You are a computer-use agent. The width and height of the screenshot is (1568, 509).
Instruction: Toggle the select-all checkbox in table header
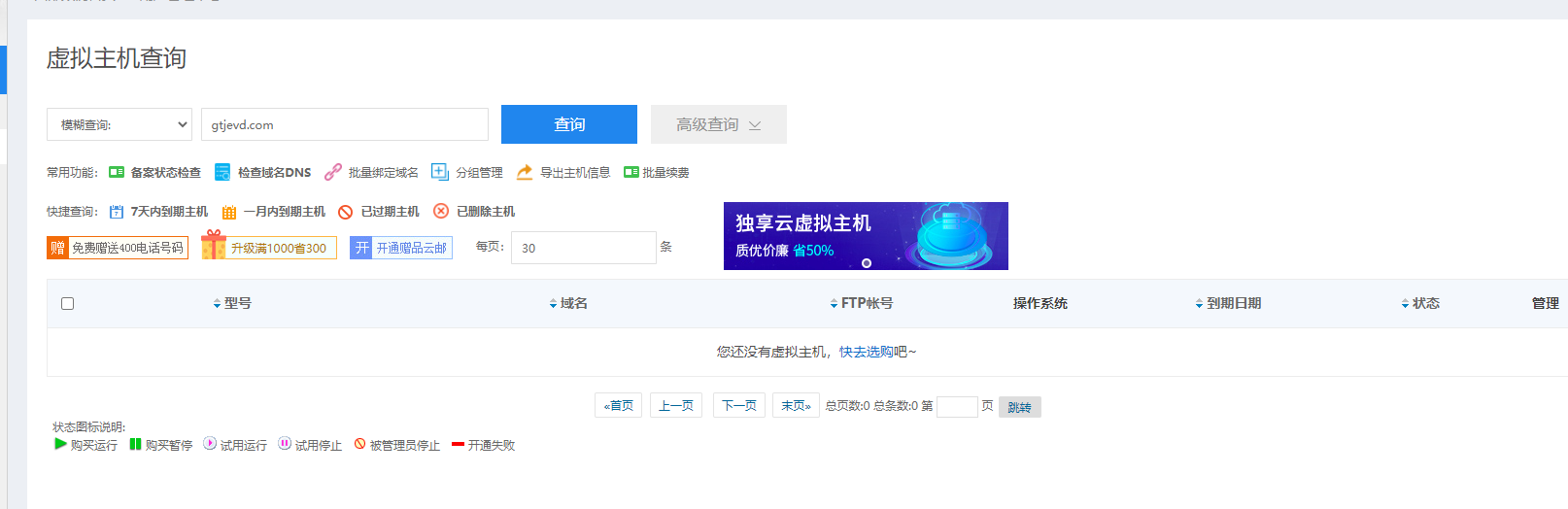click(68, 303)
